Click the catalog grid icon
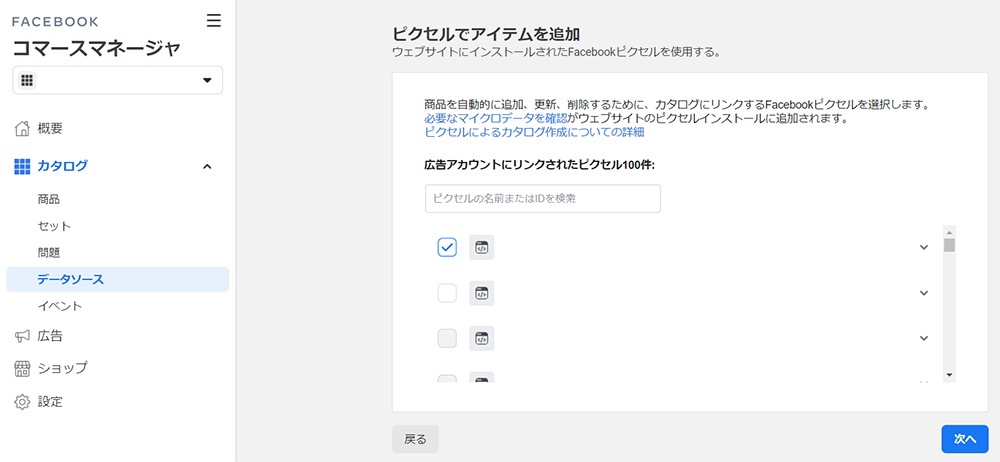 point(22,167)
